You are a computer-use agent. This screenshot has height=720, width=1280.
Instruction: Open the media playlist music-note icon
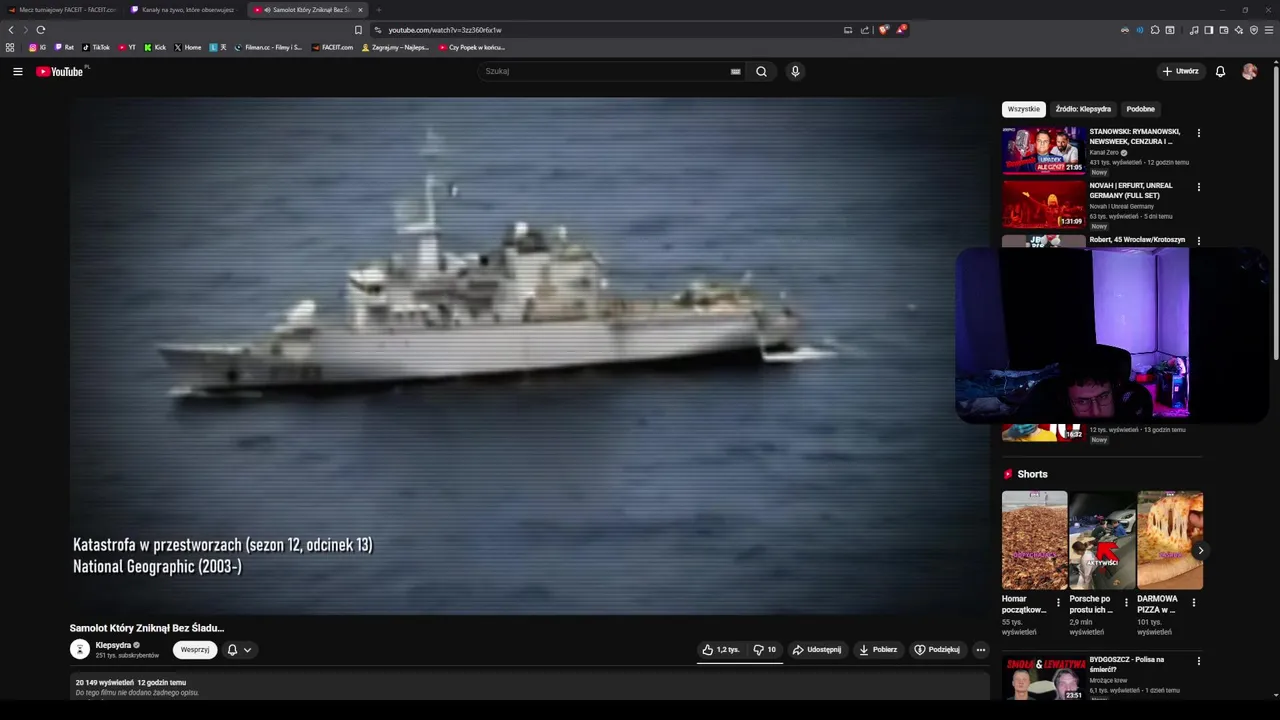coord(1193,30)
